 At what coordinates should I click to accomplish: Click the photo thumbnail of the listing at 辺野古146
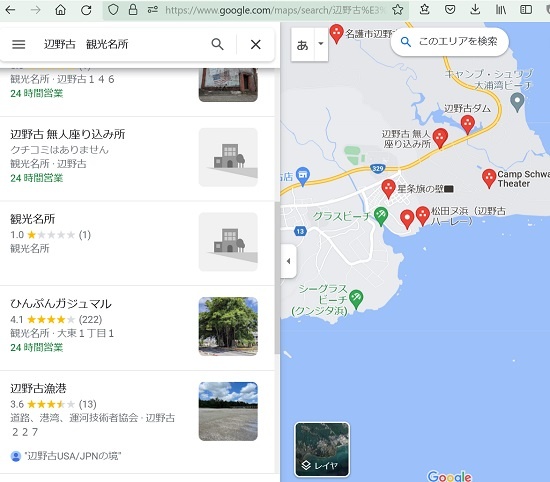[x=228, y=85]
